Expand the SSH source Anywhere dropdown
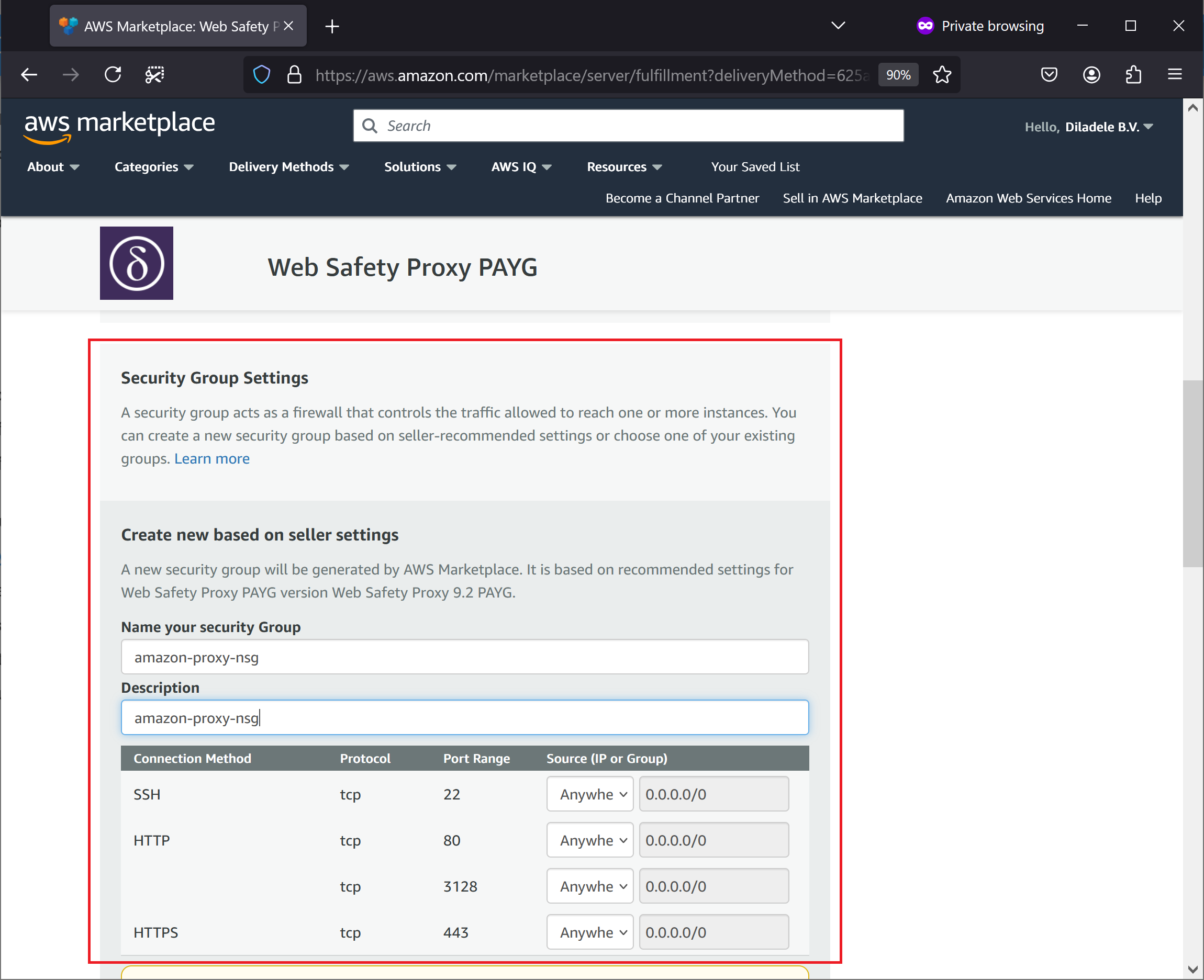Image resolution: width=1204 pixels, height=980 pixels. click(x=589, y=794)
